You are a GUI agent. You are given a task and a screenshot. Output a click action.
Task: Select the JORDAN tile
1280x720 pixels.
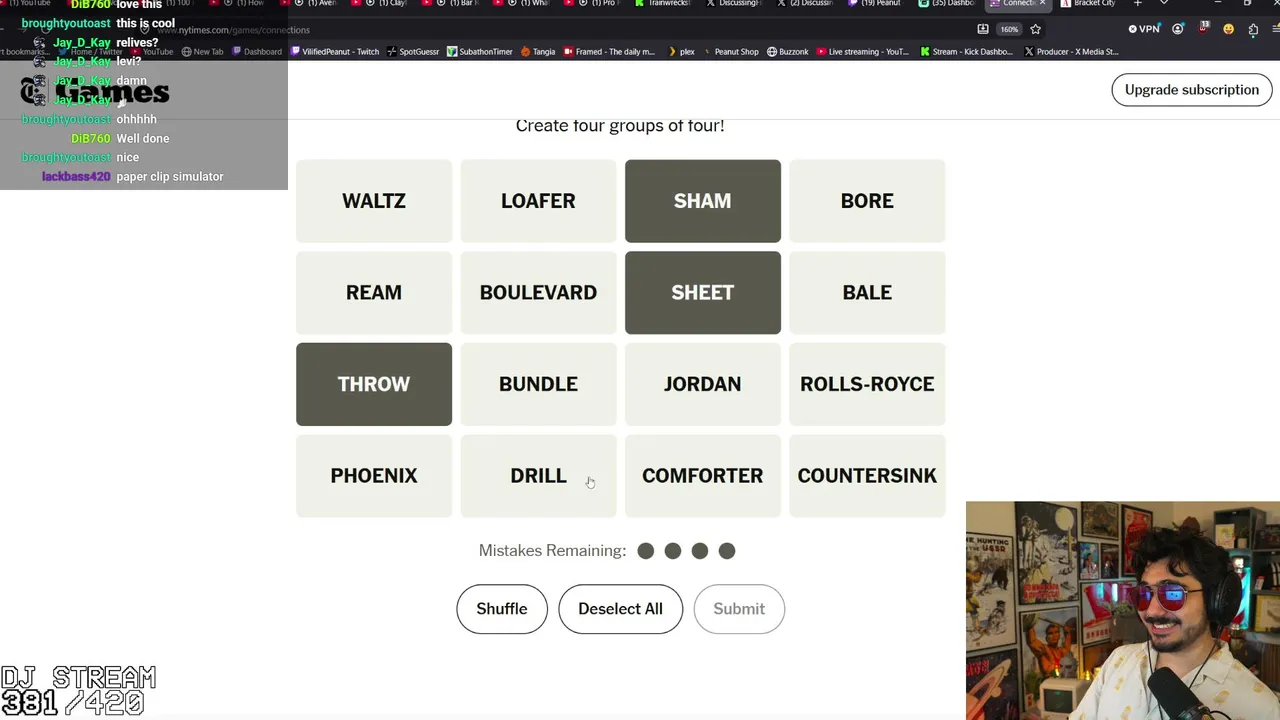tap(703, 384)
